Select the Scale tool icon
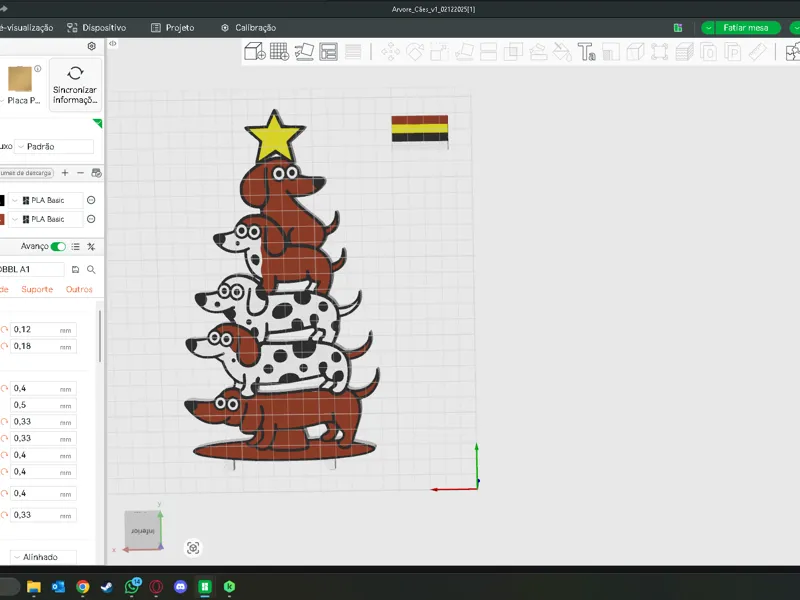Viewport: 800px width, 600px height. pos(439,52)
